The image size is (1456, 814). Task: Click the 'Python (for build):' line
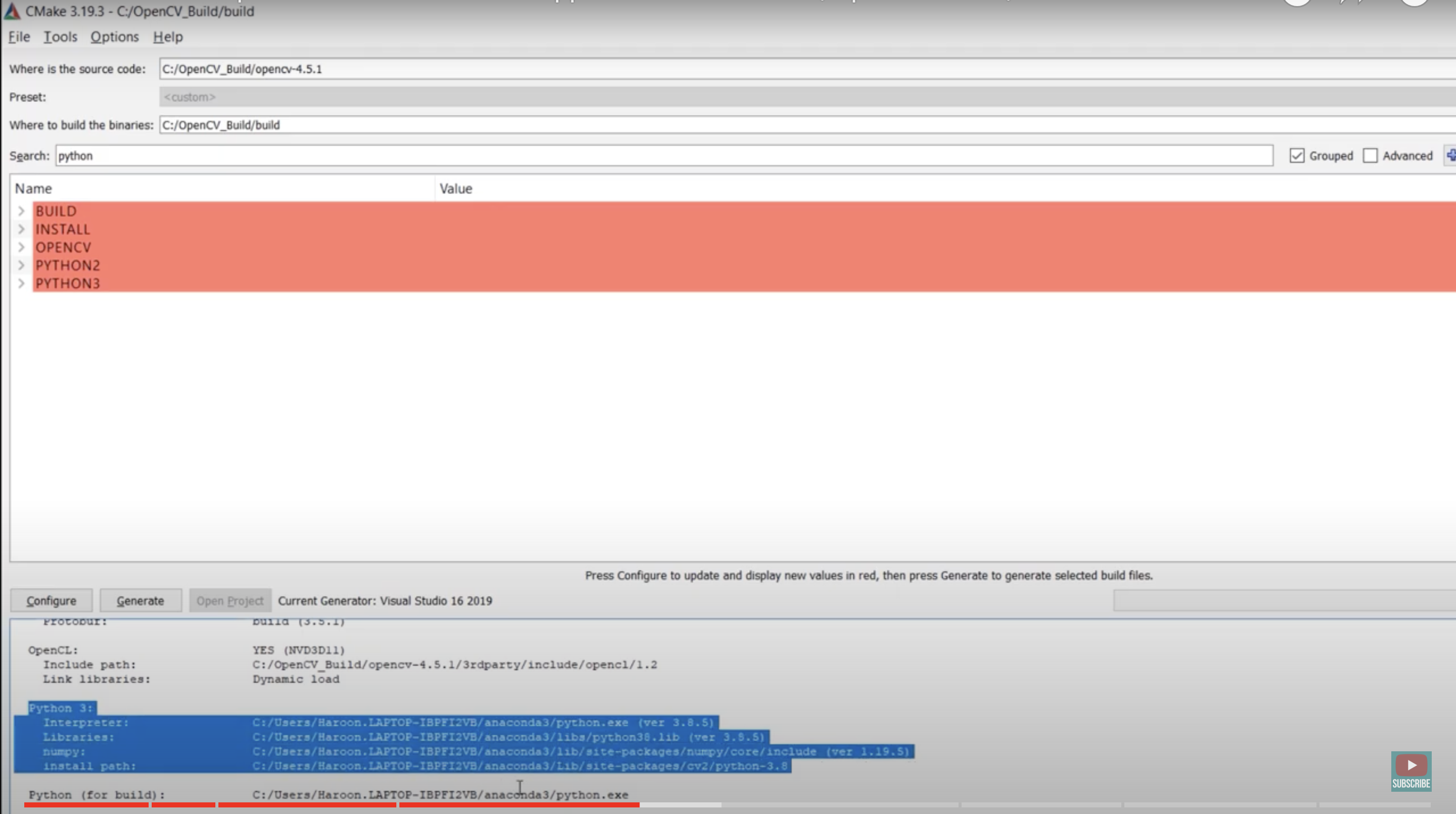329,795
